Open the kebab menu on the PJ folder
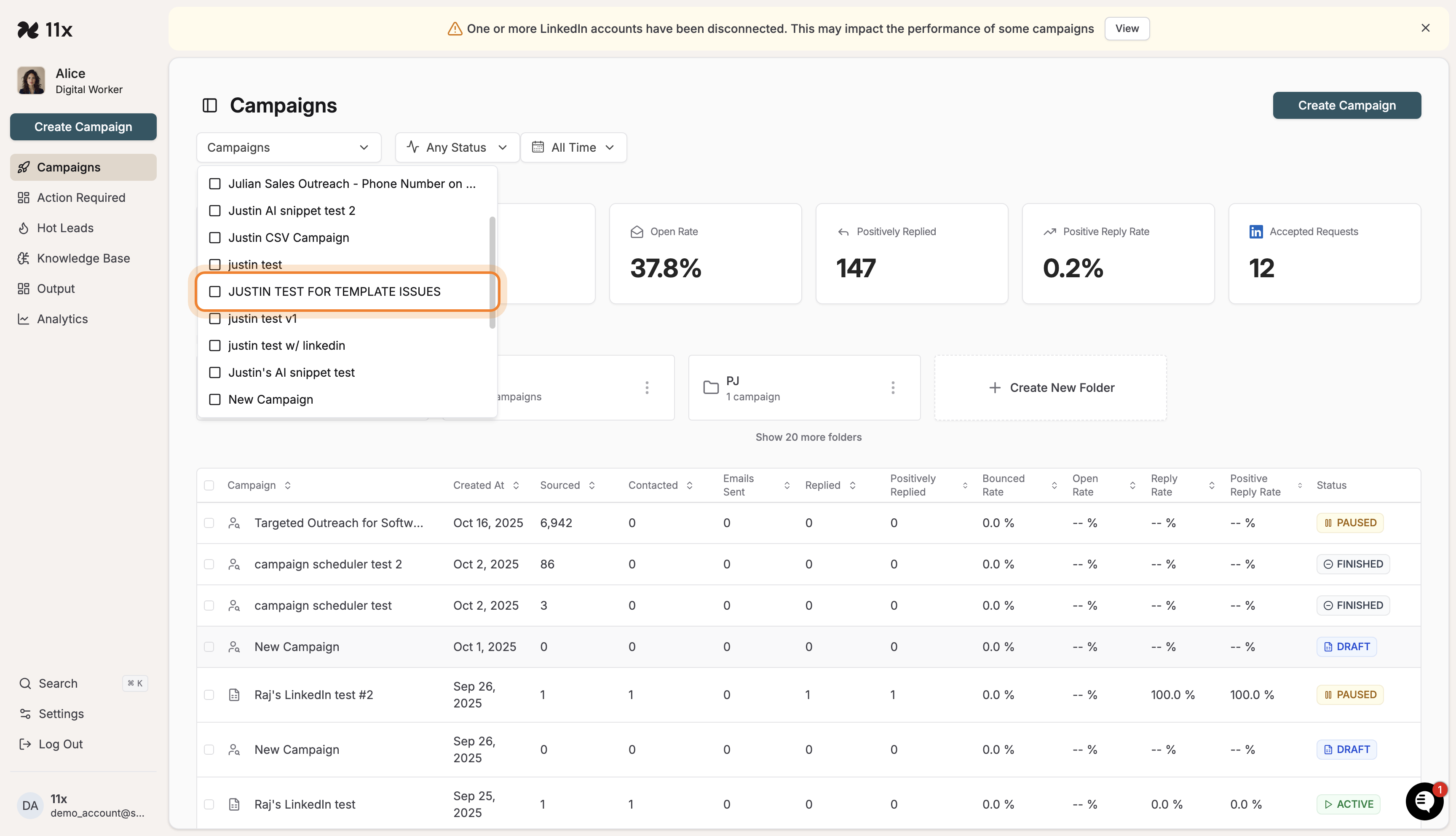Viewport: 1456px width, 836px height. 893,388
